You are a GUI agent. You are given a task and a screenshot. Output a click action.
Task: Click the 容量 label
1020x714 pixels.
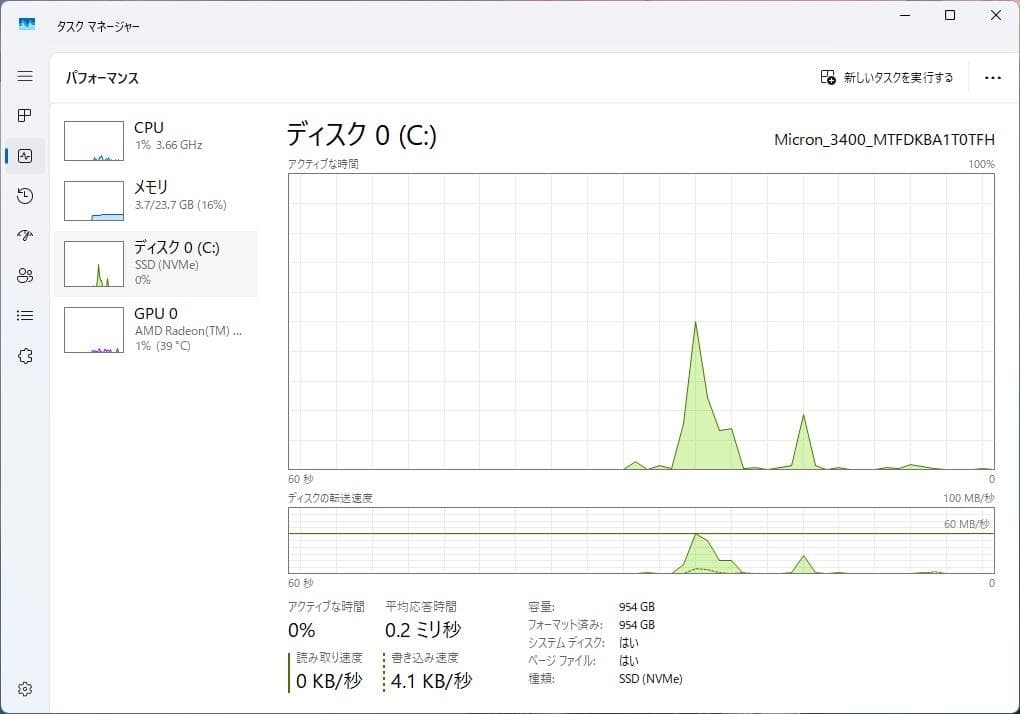(x=541, y=607)
